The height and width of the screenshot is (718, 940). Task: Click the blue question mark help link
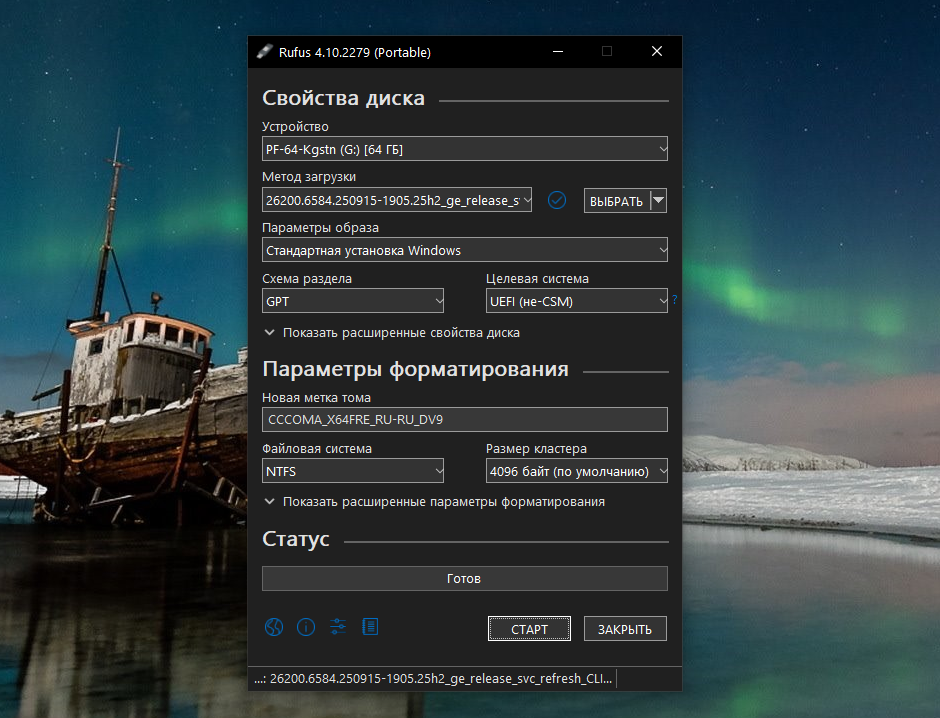coord(675,299)
